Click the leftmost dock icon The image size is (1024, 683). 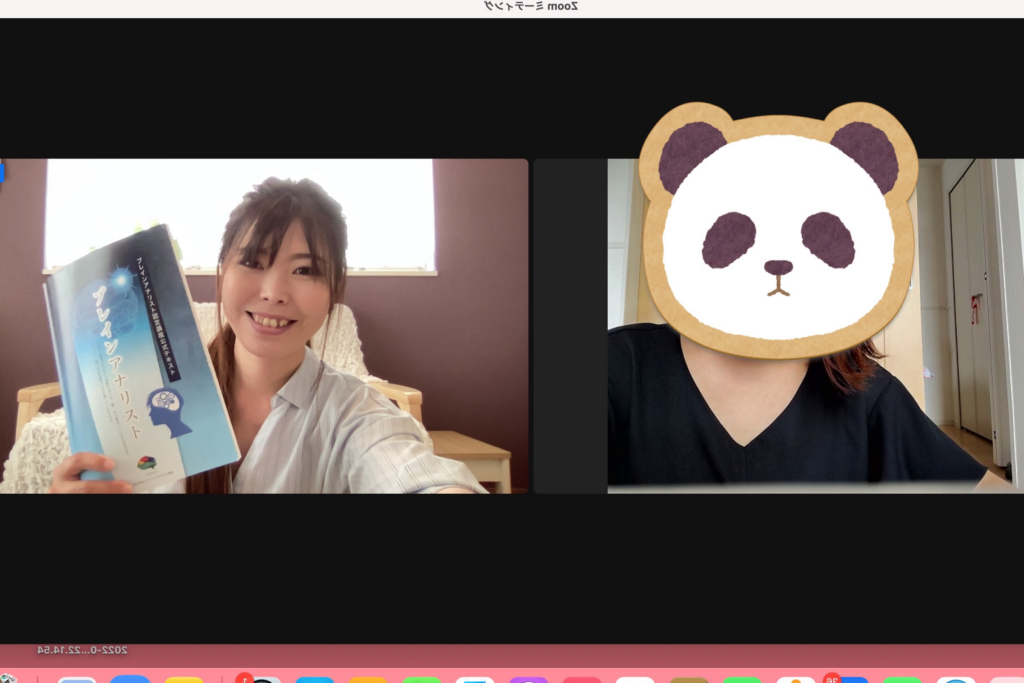click(10, 679)
